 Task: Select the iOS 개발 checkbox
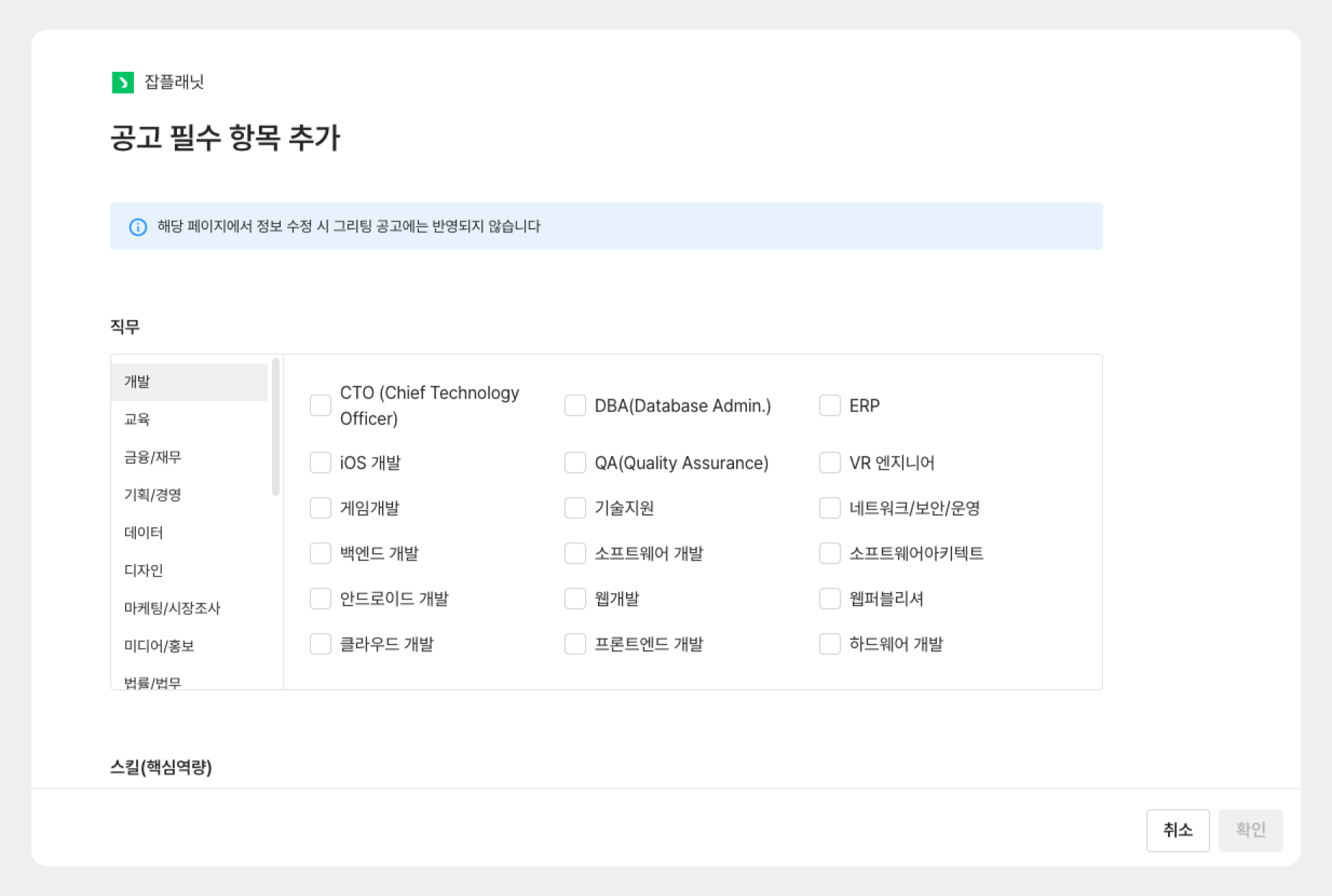click(x=320, y=463)
